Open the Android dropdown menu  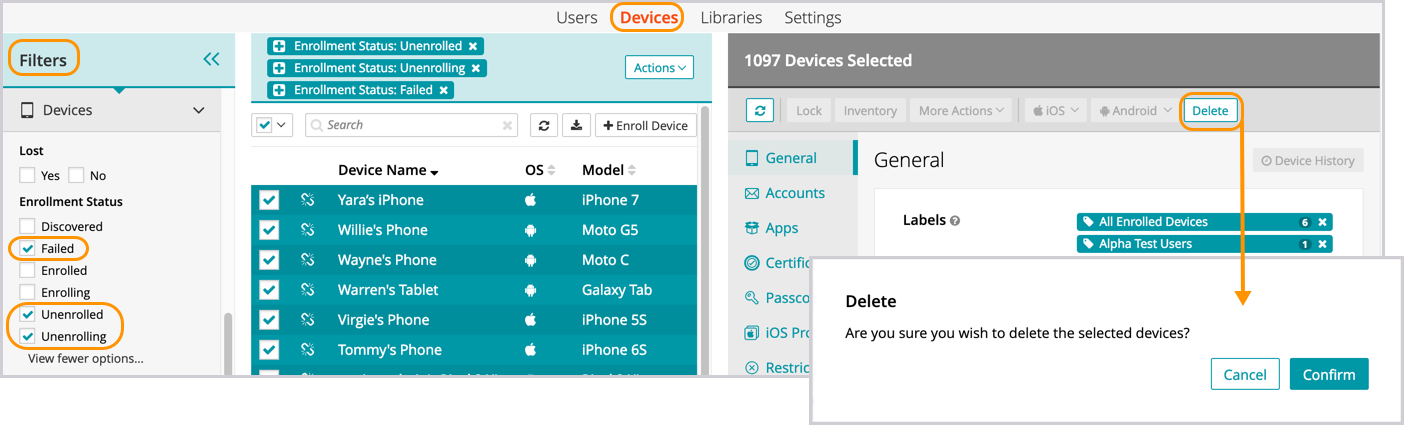[x=1135, y=111]
